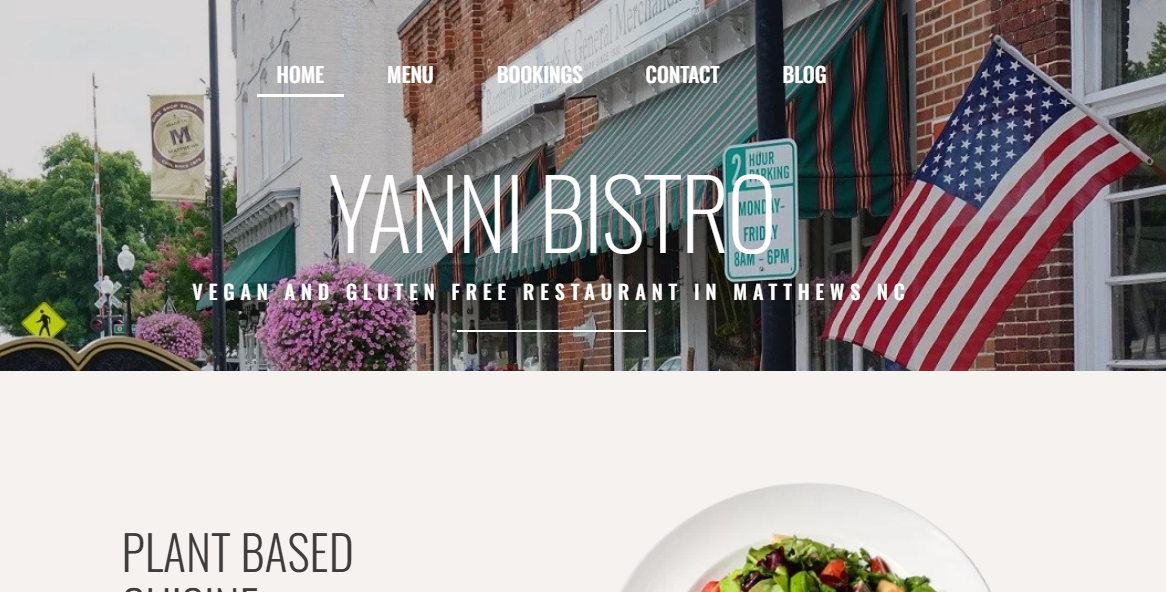This screenshot has width=1166, height=592.
Task: Select the CONTACT nav item
Action: [682, 74]
